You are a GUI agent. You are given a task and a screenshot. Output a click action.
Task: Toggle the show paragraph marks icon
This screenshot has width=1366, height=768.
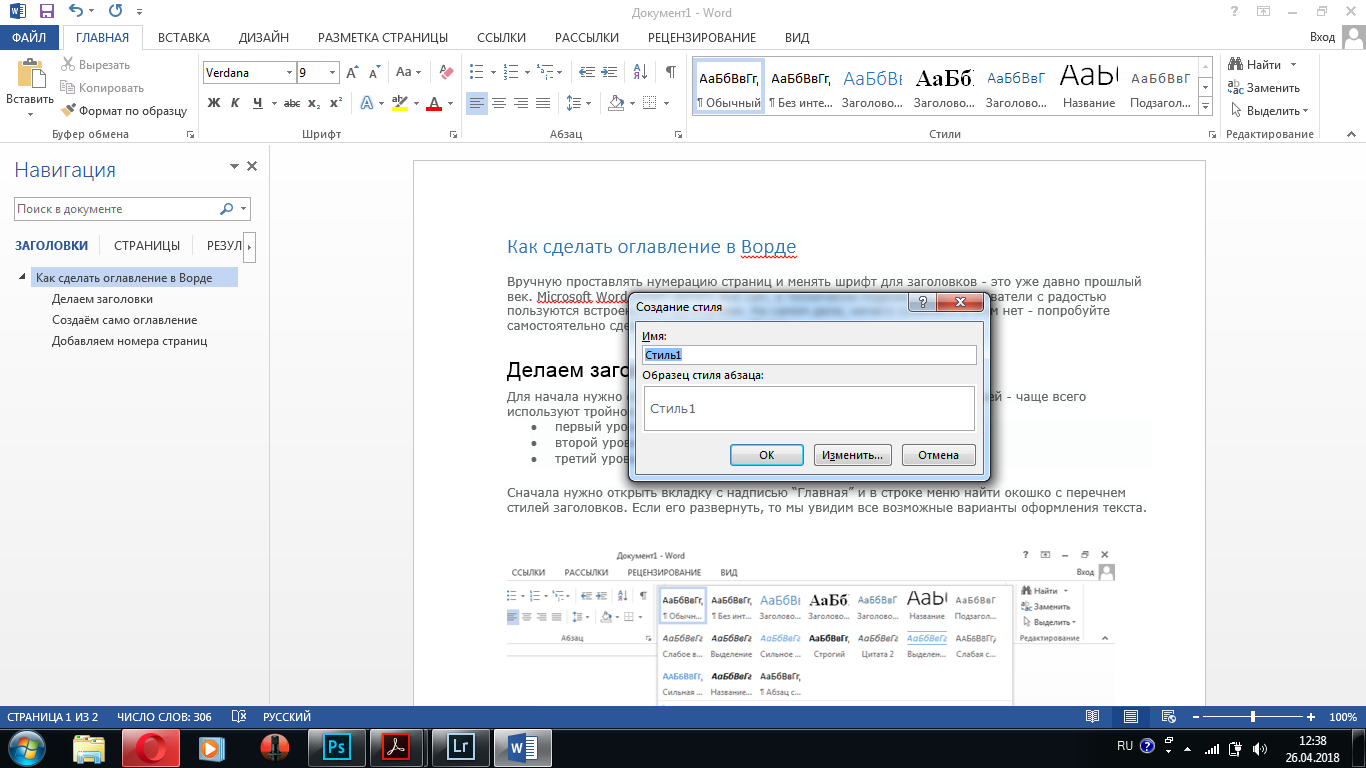tap(670, 72)
